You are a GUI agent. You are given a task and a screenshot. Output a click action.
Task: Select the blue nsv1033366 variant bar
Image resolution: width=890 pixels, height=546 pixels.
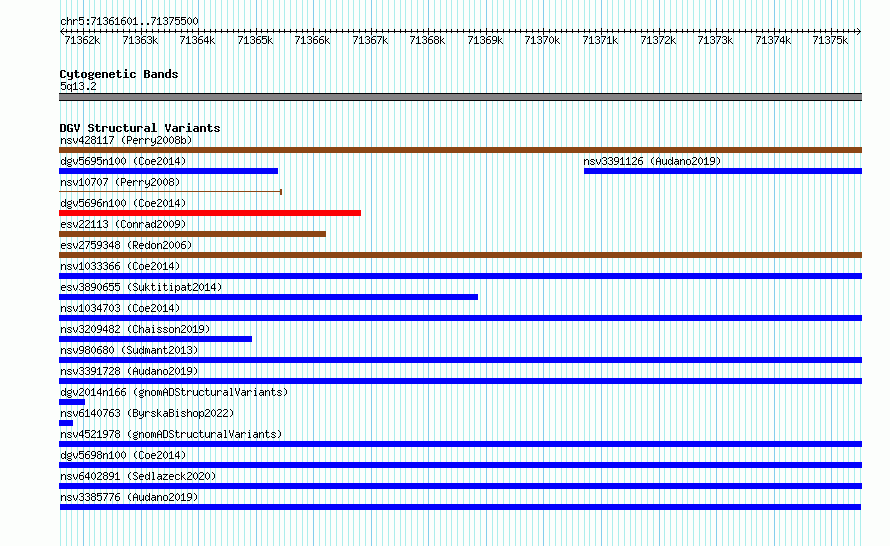(460, 276)
